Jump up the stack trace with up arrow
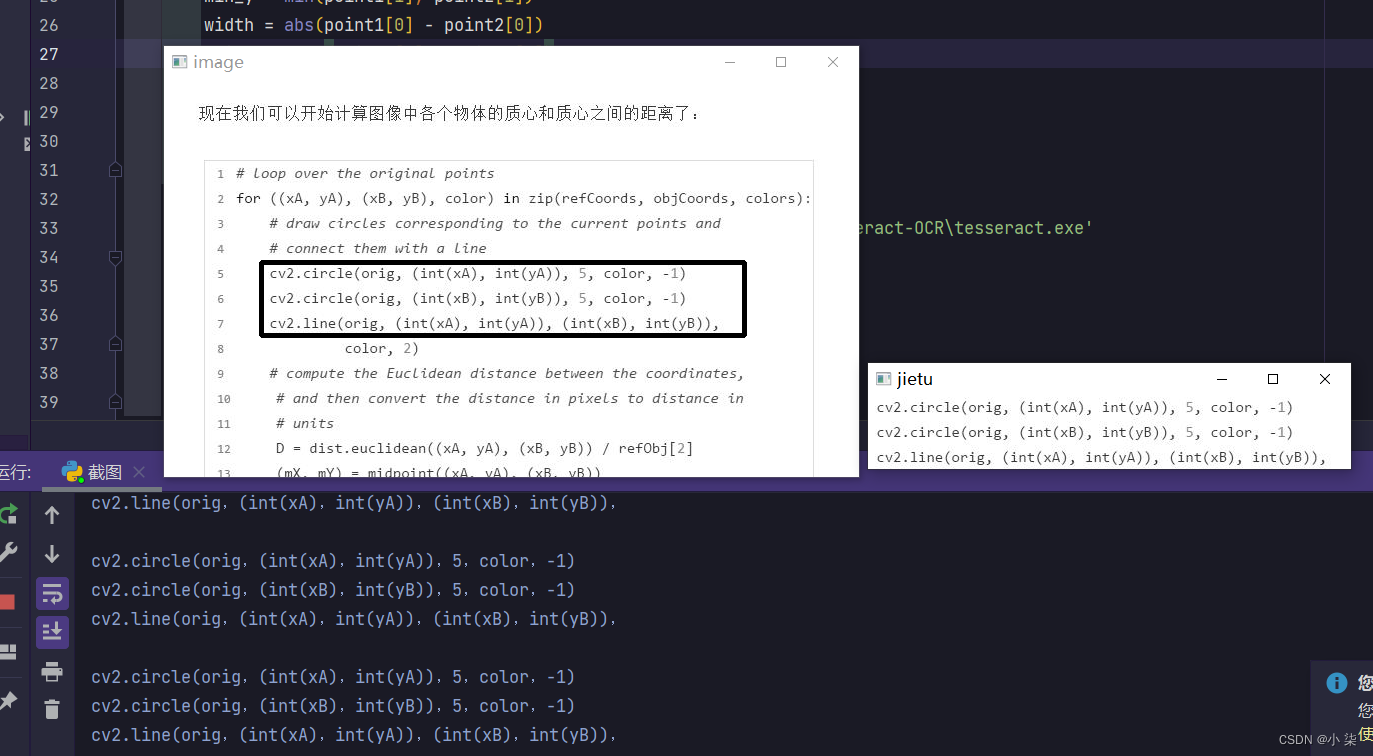This screenshot has height=756, width=1373. 52,515
